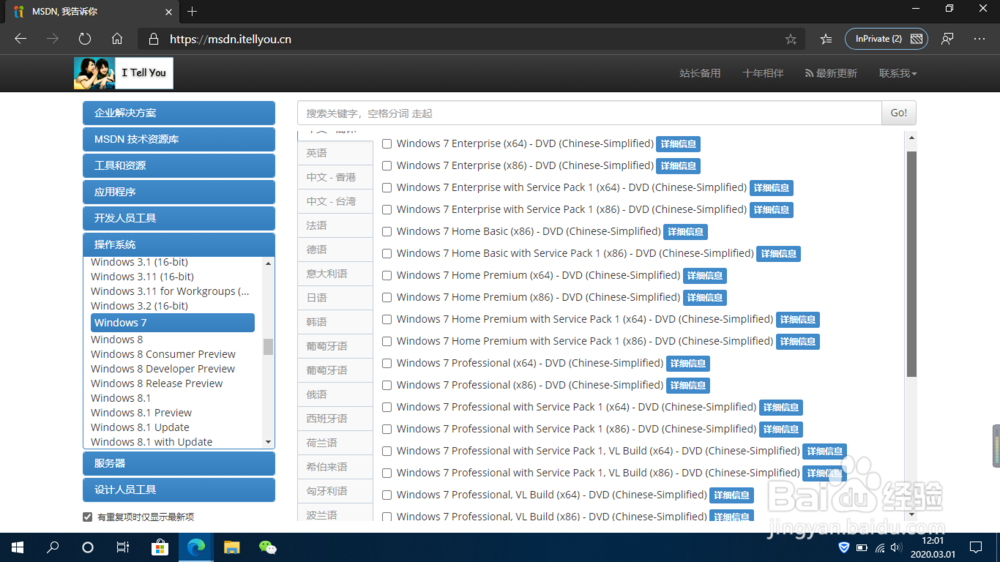Click the browser address bar URL
The image size is (1000, 562).
[x=230, y=39]
